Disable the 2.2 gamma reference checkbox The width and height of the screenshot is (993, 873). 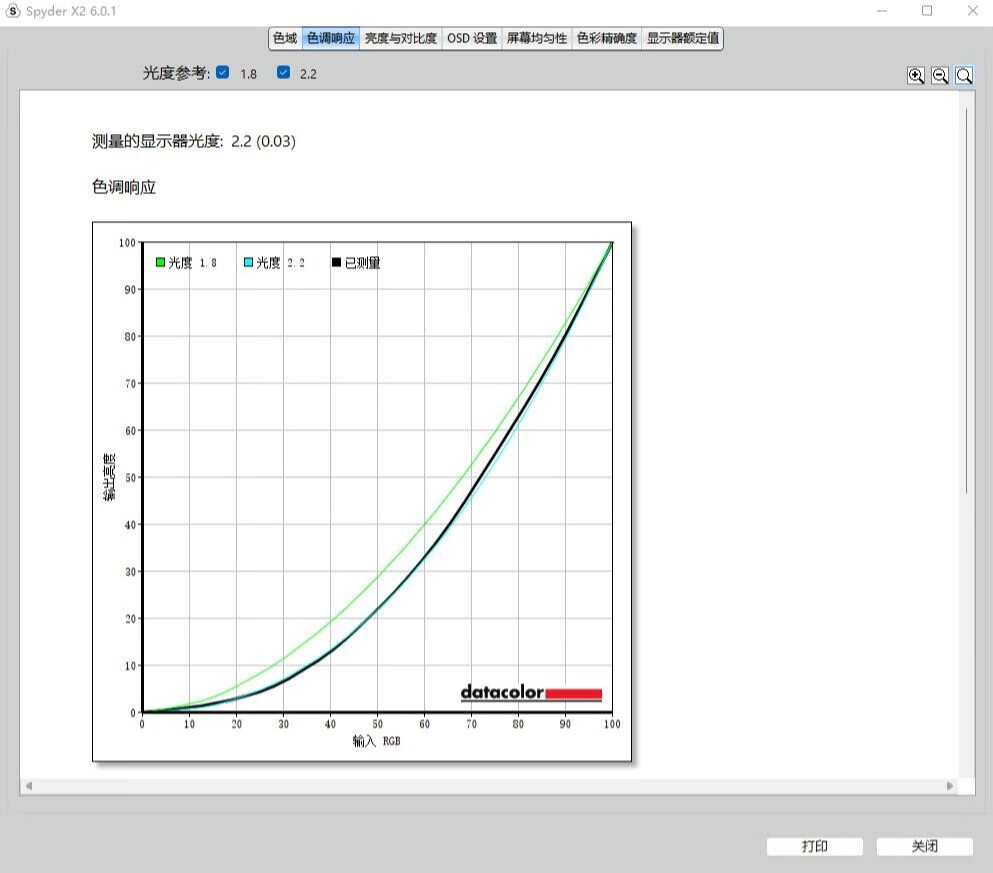pyautogui.click(x=284, y=72)
